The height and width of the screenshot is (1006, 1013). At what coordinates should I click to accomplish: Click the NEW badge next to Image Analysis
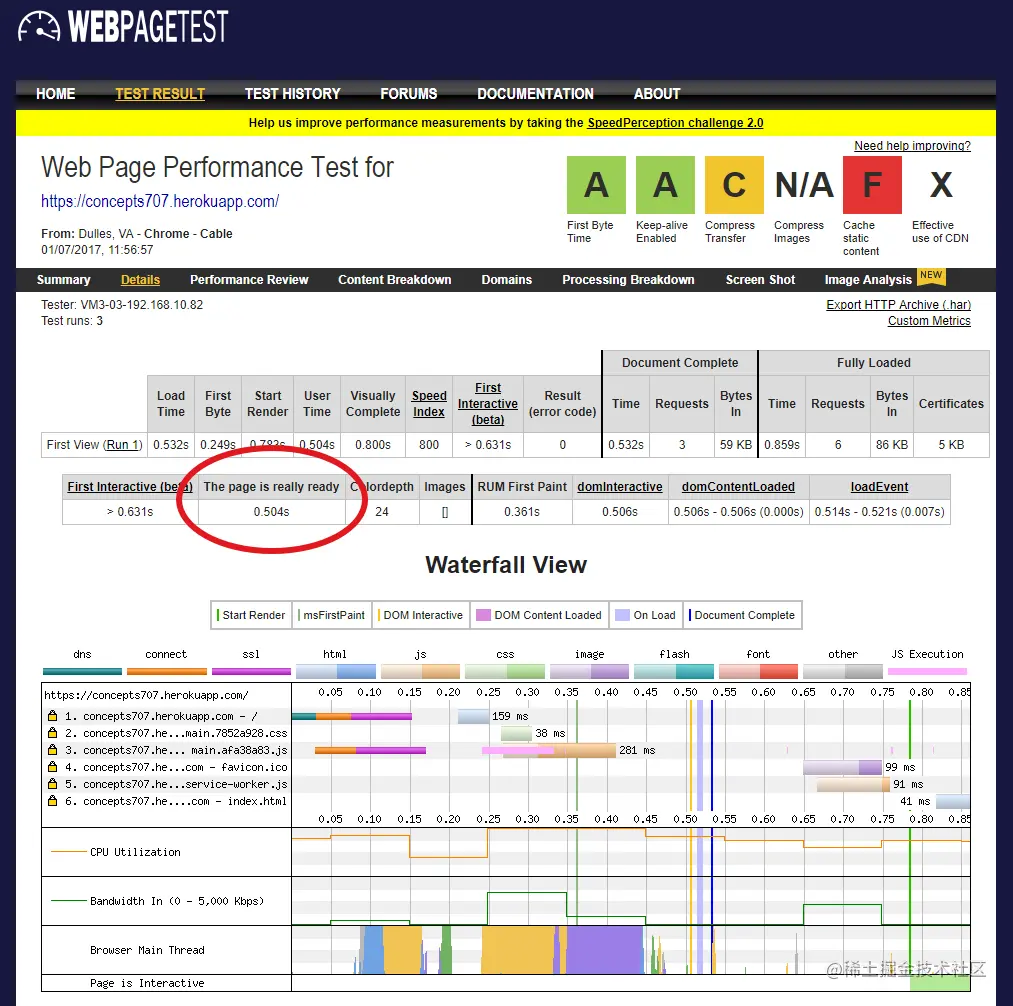point(931,275)
